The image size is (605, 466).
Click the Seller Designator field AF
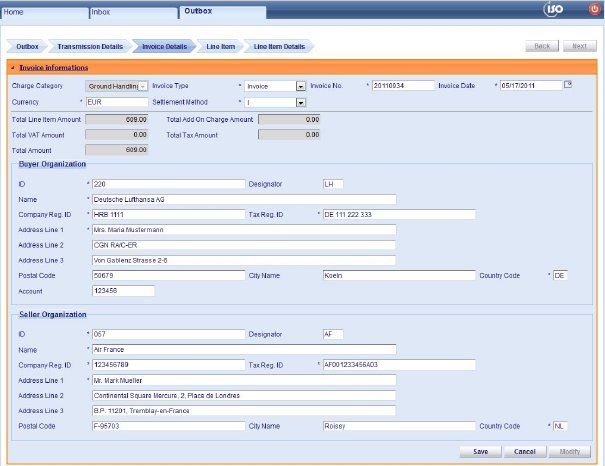point(333,334)
